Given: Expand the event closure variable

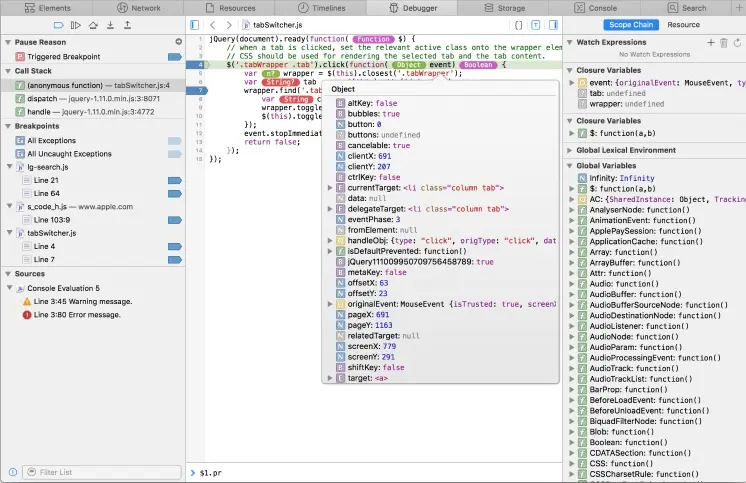Looking at the screenshot, I should click(x=572, y=83).
